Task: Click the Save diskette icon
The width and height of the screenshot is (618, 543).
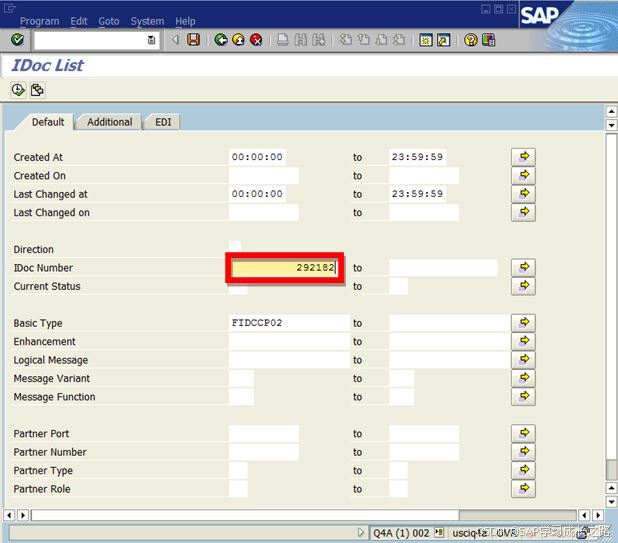Action: tap(194, 40)
